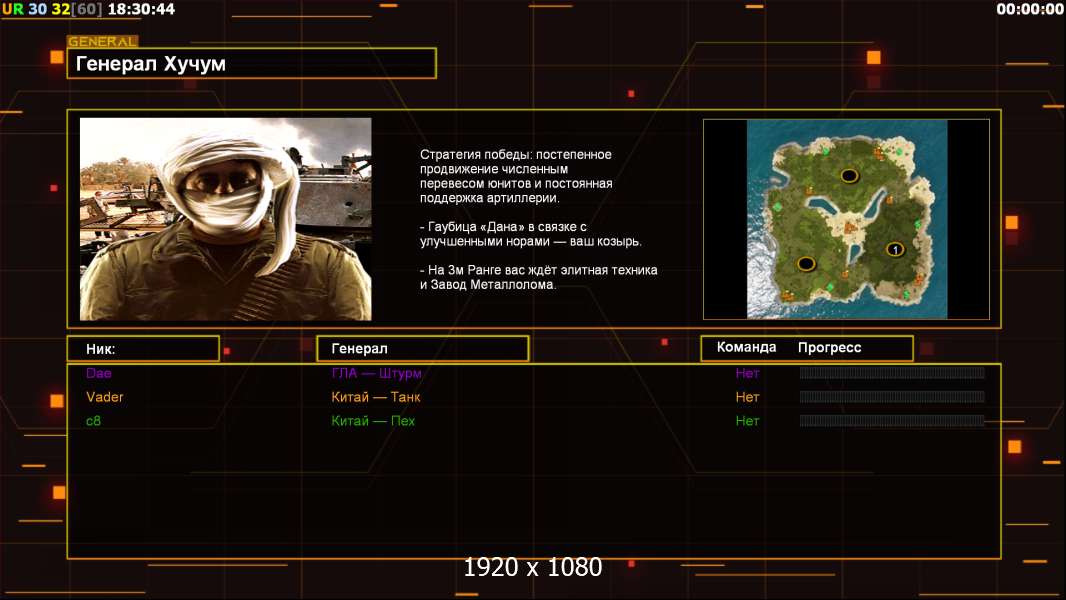Image resolution: width=1066 pixels, height=600 pixels.
Task: Select player Dae in the list
Action: click(x=99, y=373)
